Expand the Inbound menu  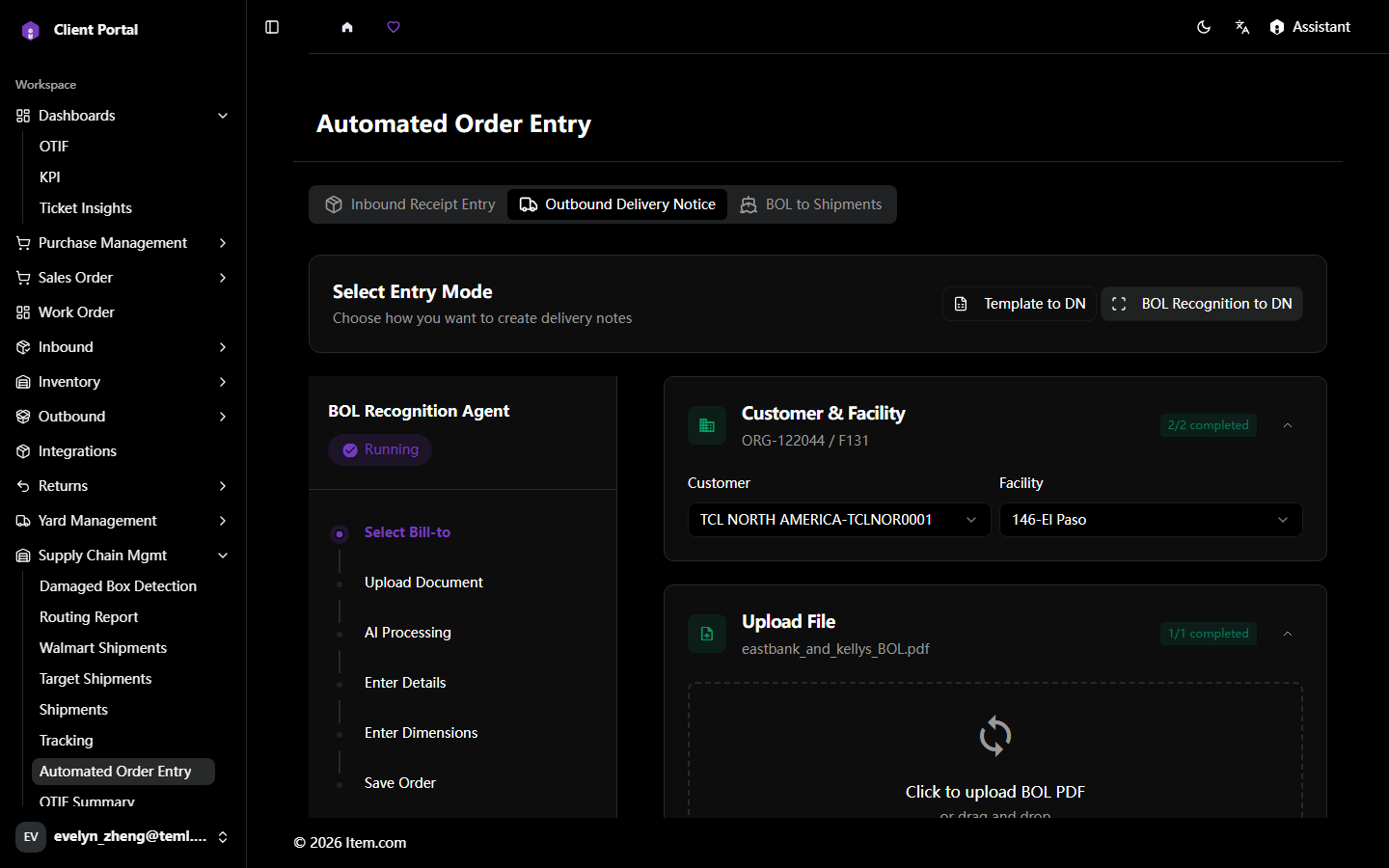123,347
